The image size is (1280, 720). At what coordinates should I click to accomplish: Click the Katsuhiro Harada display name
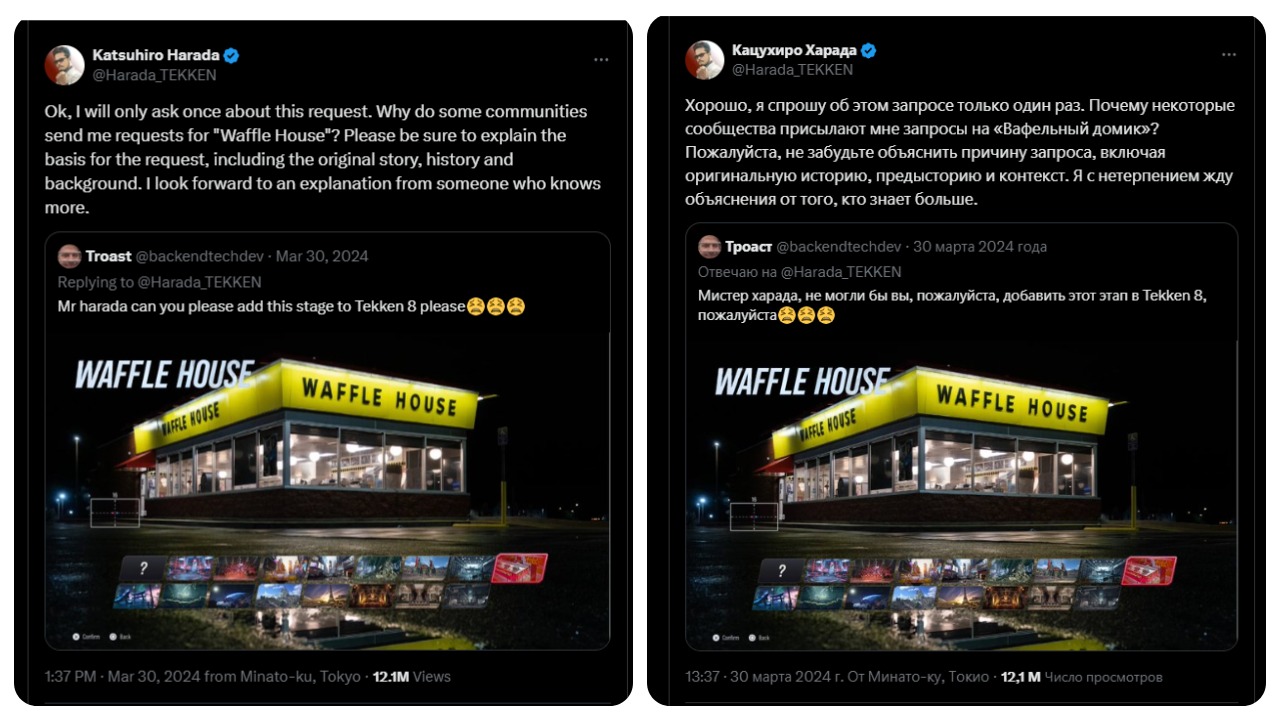(x=156, y=55)
